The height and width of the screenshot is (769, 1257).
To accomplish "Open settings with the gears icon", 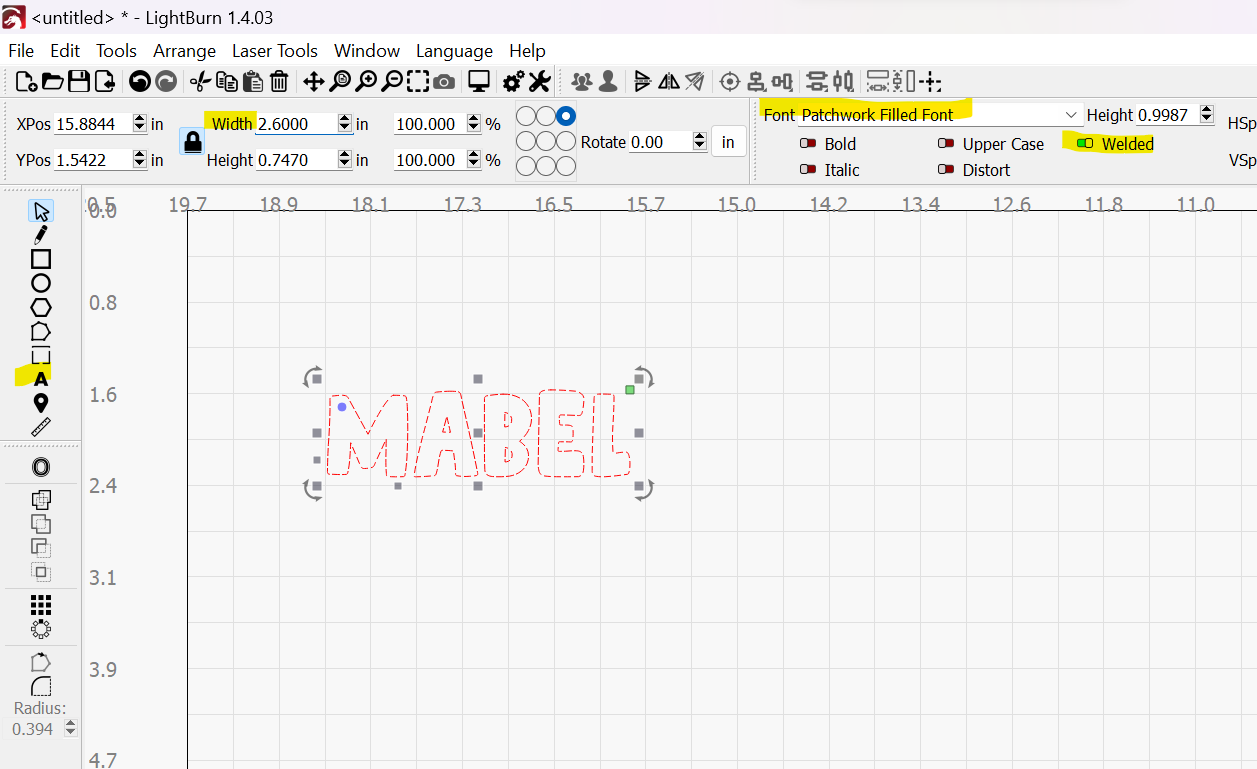I will tap(513, 81).
